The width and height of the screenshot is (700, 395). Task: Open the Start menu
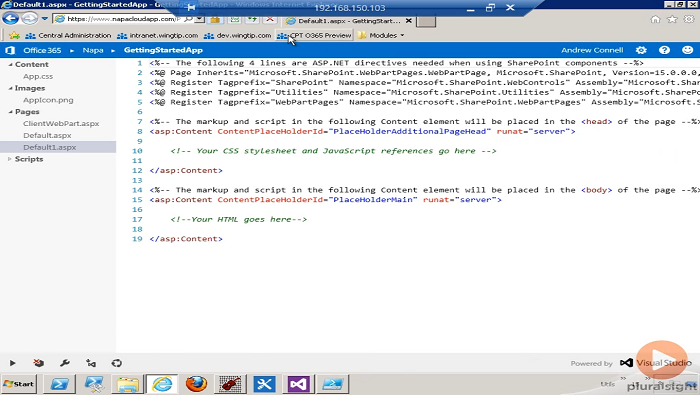[19, 384]
